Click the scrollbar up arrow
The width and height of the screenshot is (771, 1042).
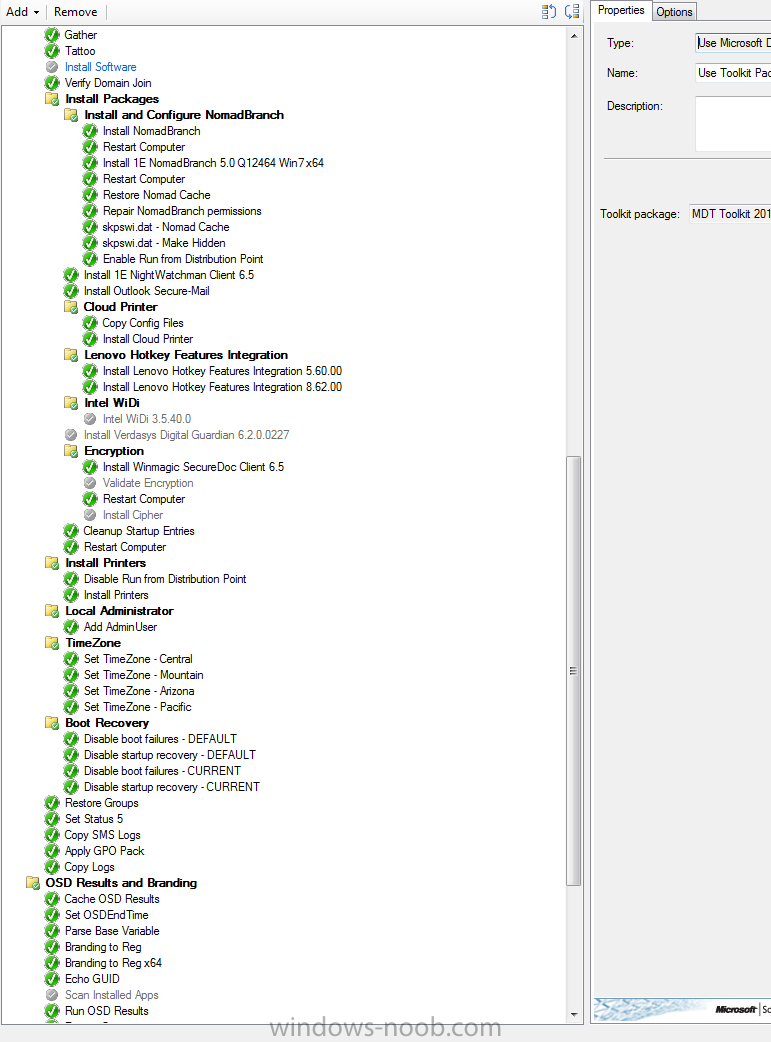click(574, 36)
